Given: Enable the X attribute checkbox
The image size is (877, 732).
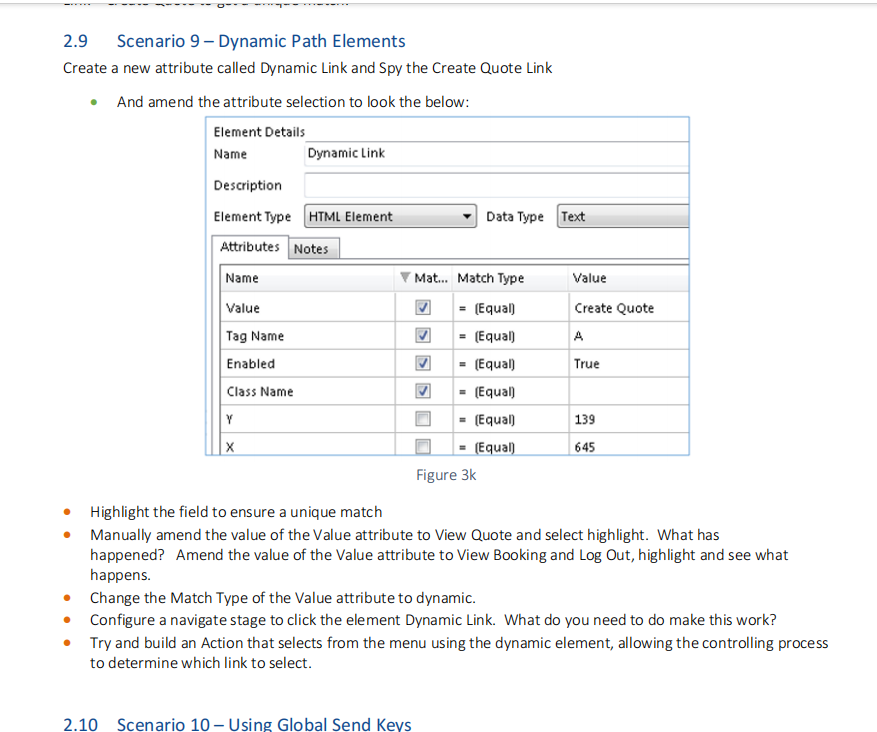Looking at the screenshot, I should click(423, 446).
